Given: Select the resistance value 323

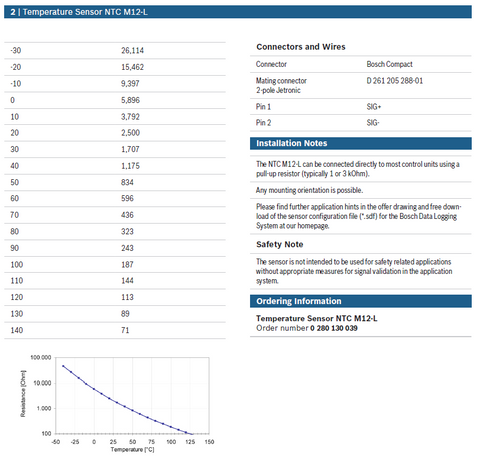Looking at the screenshot, I should (x=127, y=232).
